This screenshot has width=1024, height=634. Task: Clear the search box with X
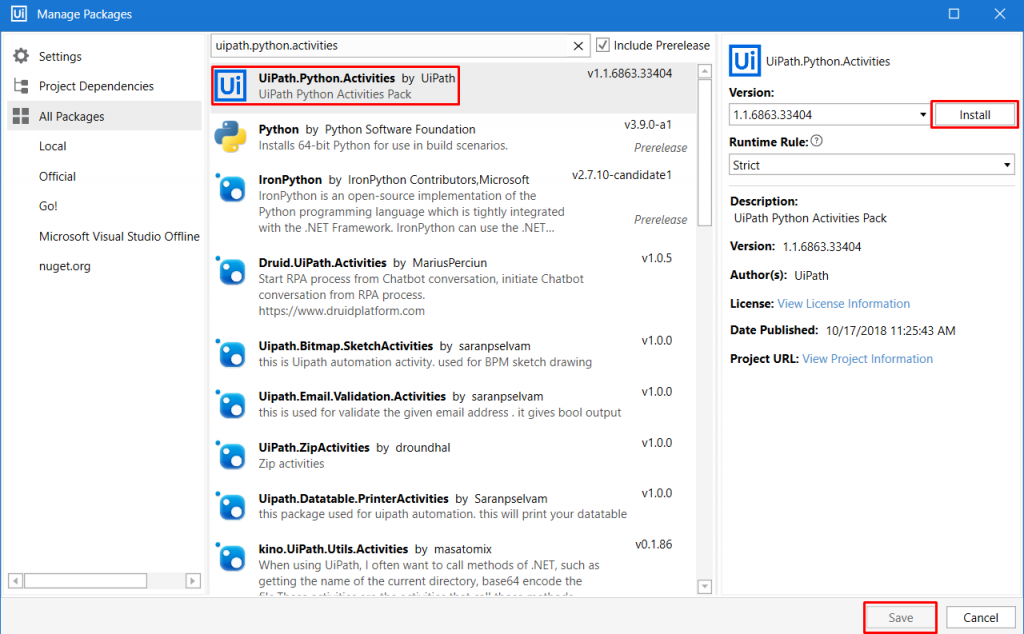(x=578, y=46)
